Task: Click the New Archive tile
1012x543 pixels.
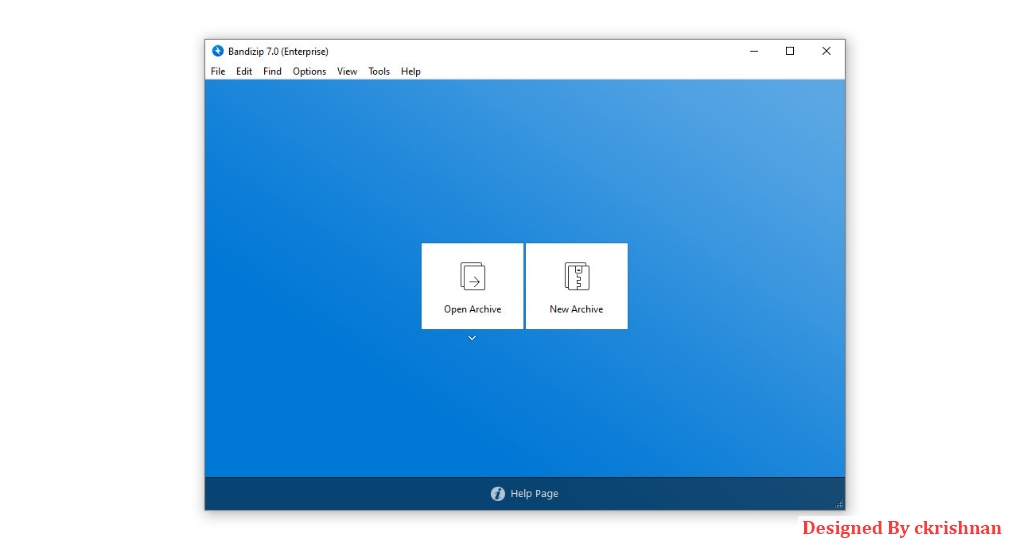Action: tap(576, 286)
